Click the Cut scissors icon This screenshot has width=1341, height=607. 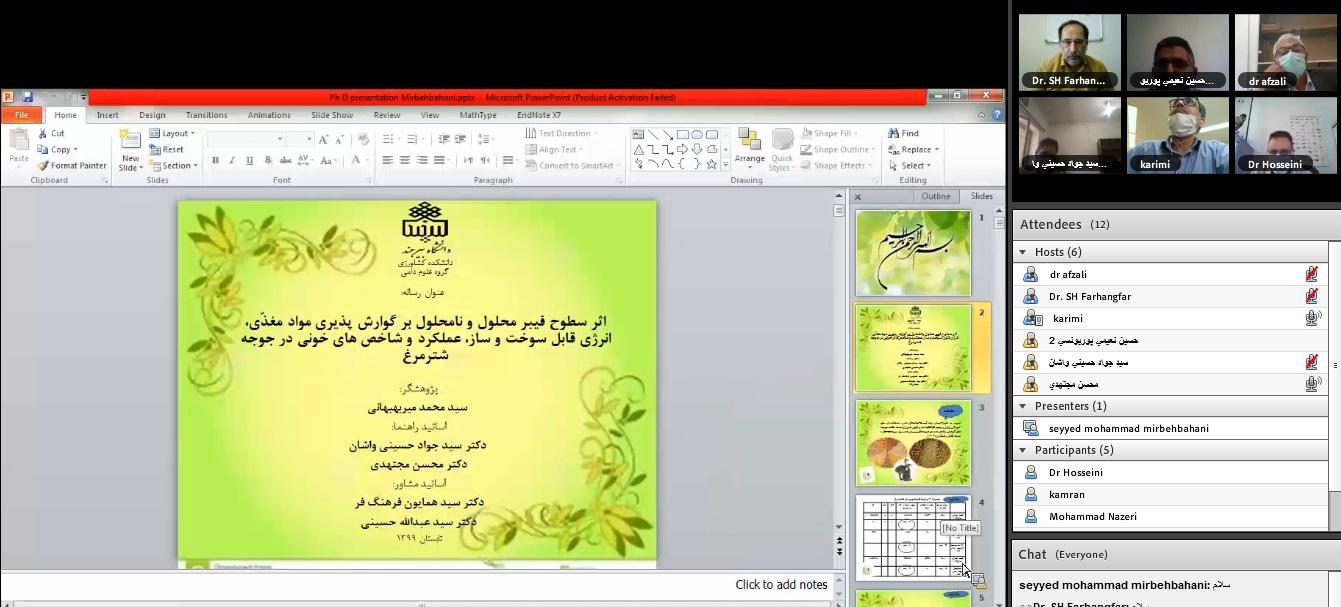click(x=44, y=133)
